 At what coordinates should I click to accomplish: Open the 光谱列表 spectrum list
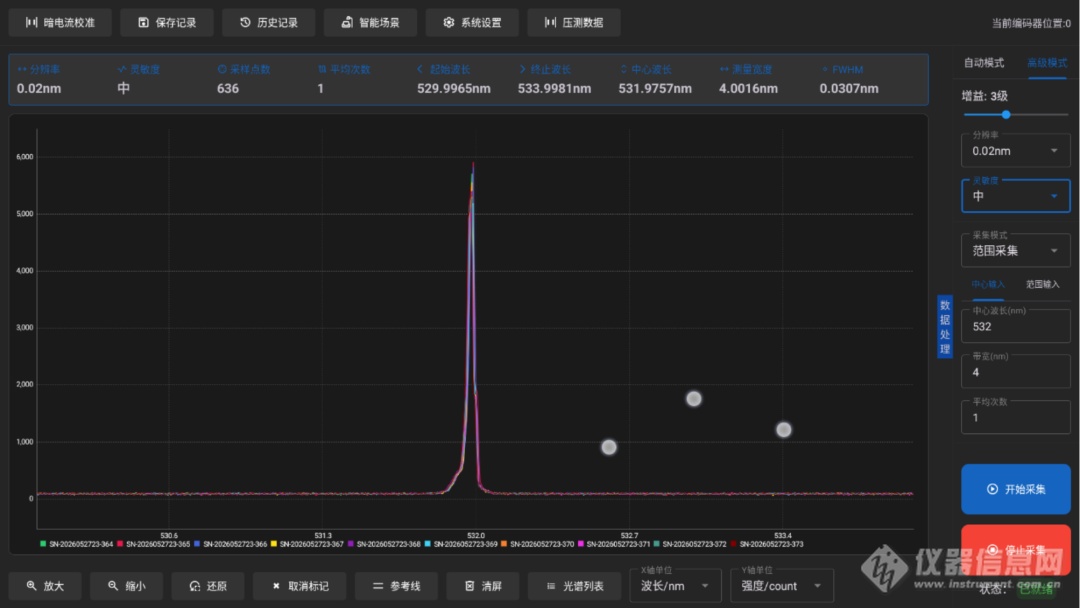[574, 586]
